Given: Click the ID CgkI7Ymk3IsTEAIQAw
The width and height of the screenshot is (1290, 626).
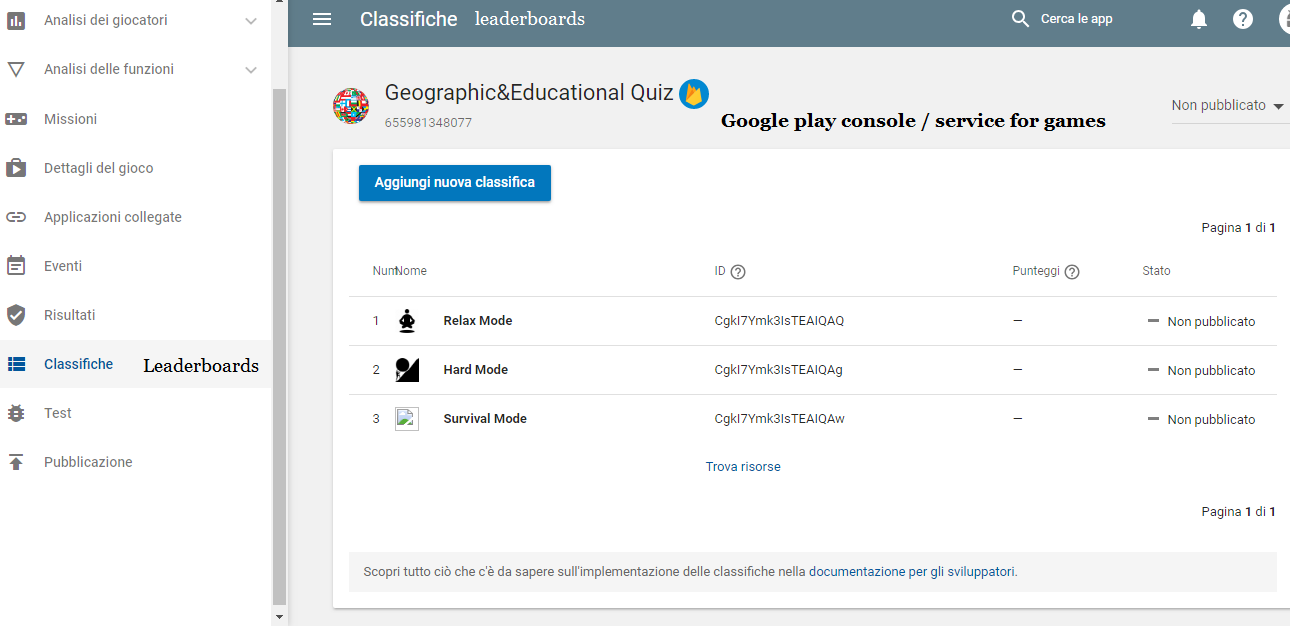Looking at the screenshot, I should tap(779, 419).
